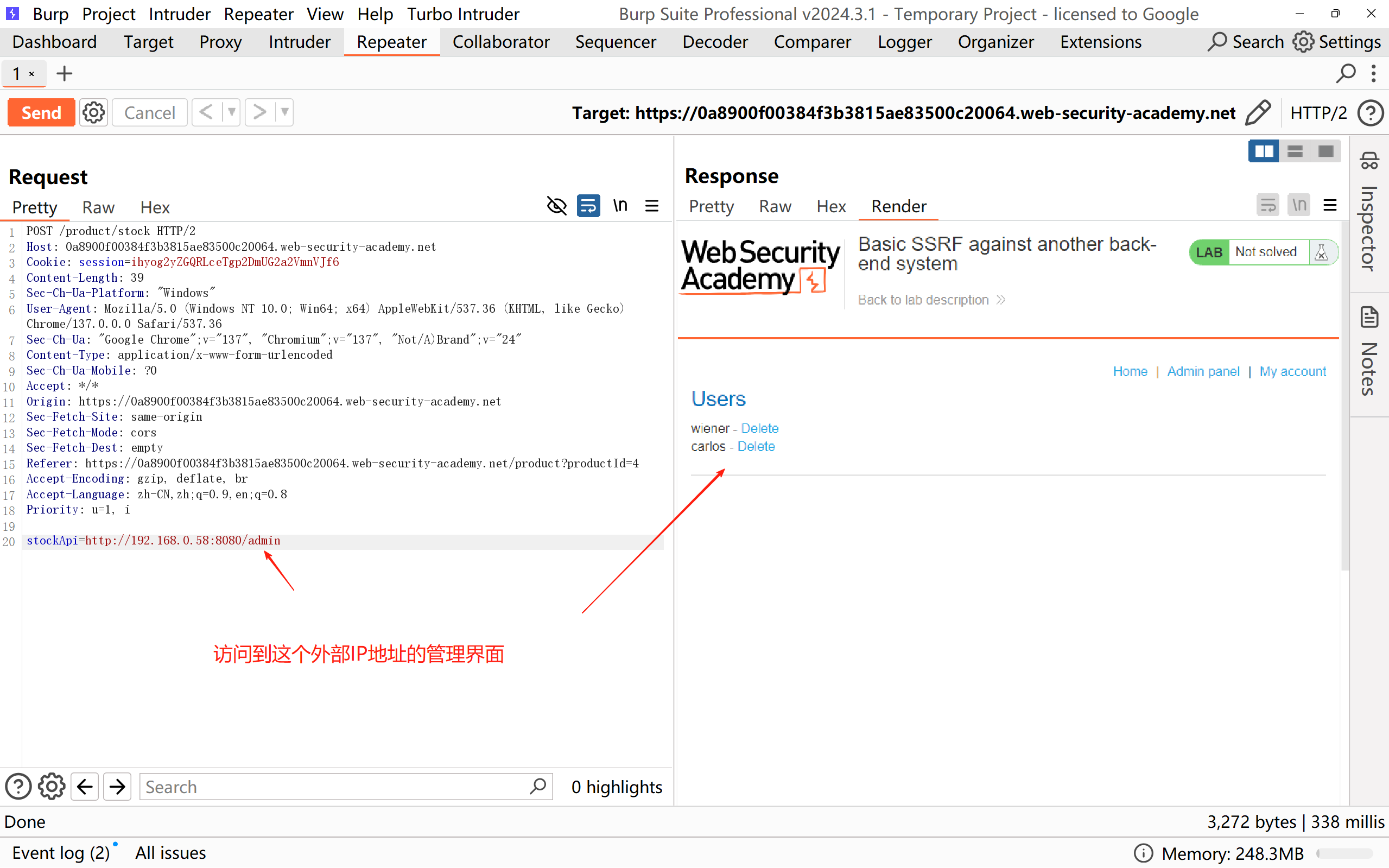This screenshot has height=868, width=1389.
Task: Open request pane hamburger menu
Action: point(651,206)
